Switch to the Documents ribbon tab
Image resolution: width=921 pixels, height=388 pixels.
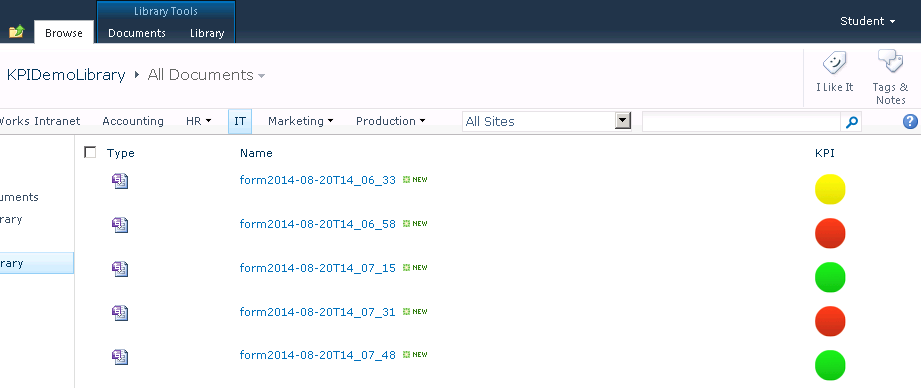click(137, 33)
